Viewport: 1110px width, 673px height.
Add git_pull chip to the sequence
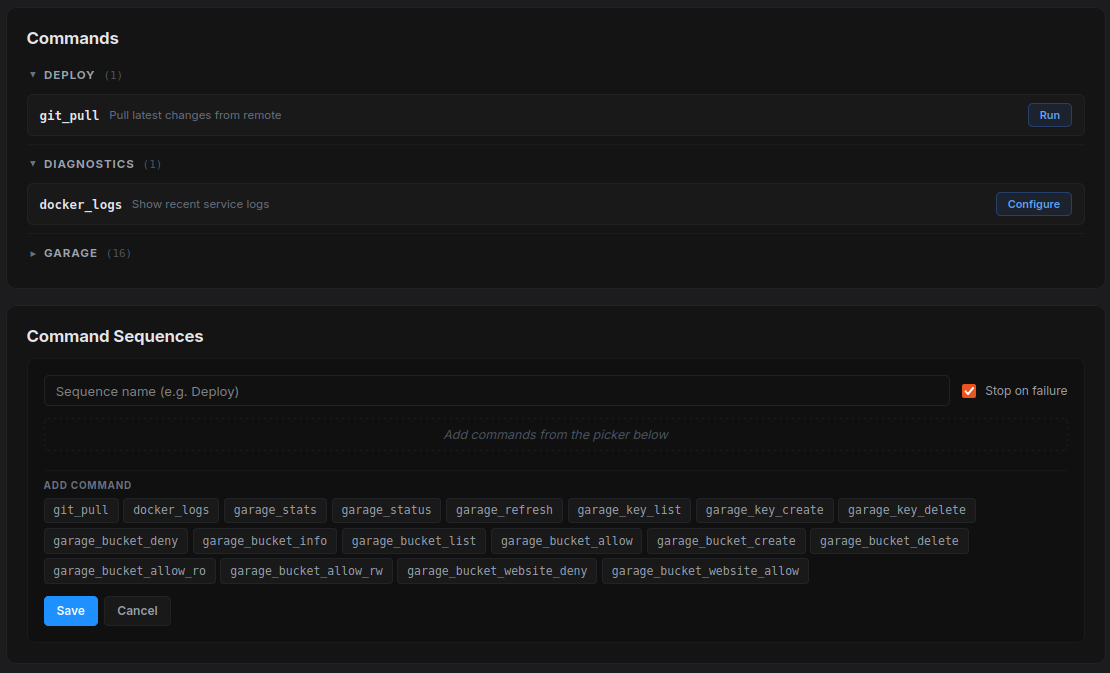pyautogui.click(x=81, y=510)
